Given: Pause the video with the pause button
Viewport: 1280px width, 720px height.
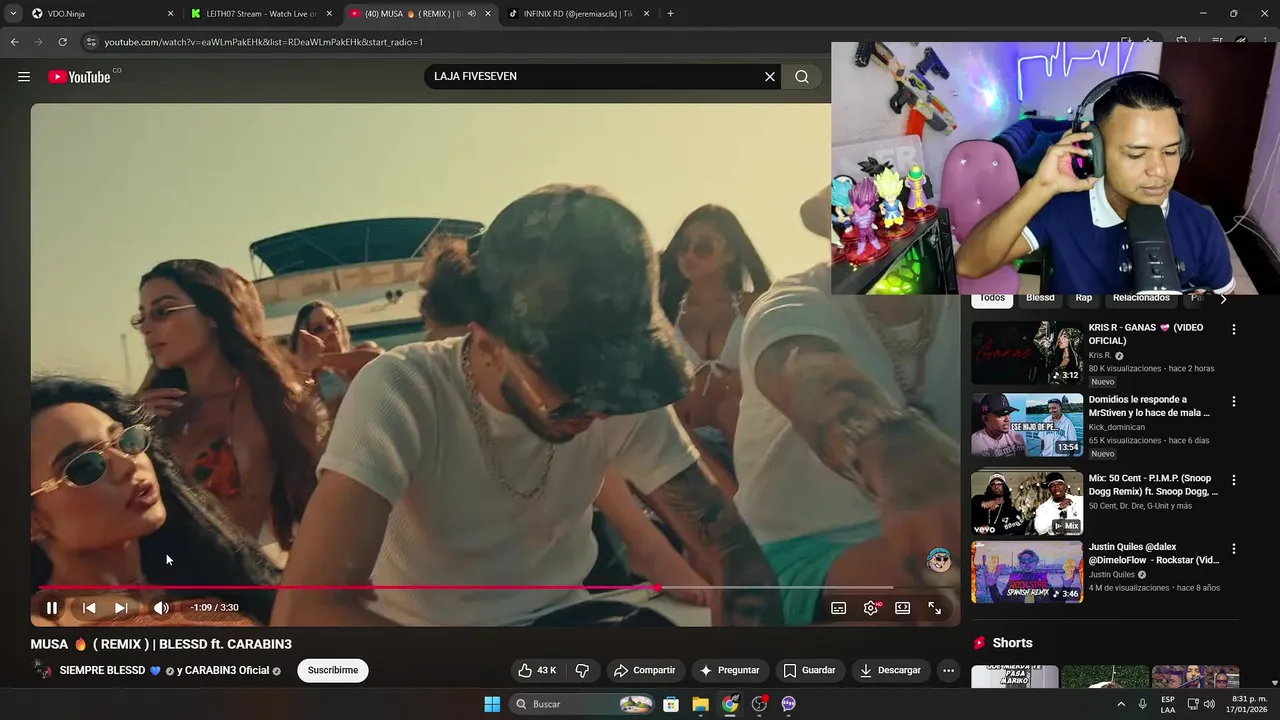Looking at the screenshot, I should (x=52, y=607).
